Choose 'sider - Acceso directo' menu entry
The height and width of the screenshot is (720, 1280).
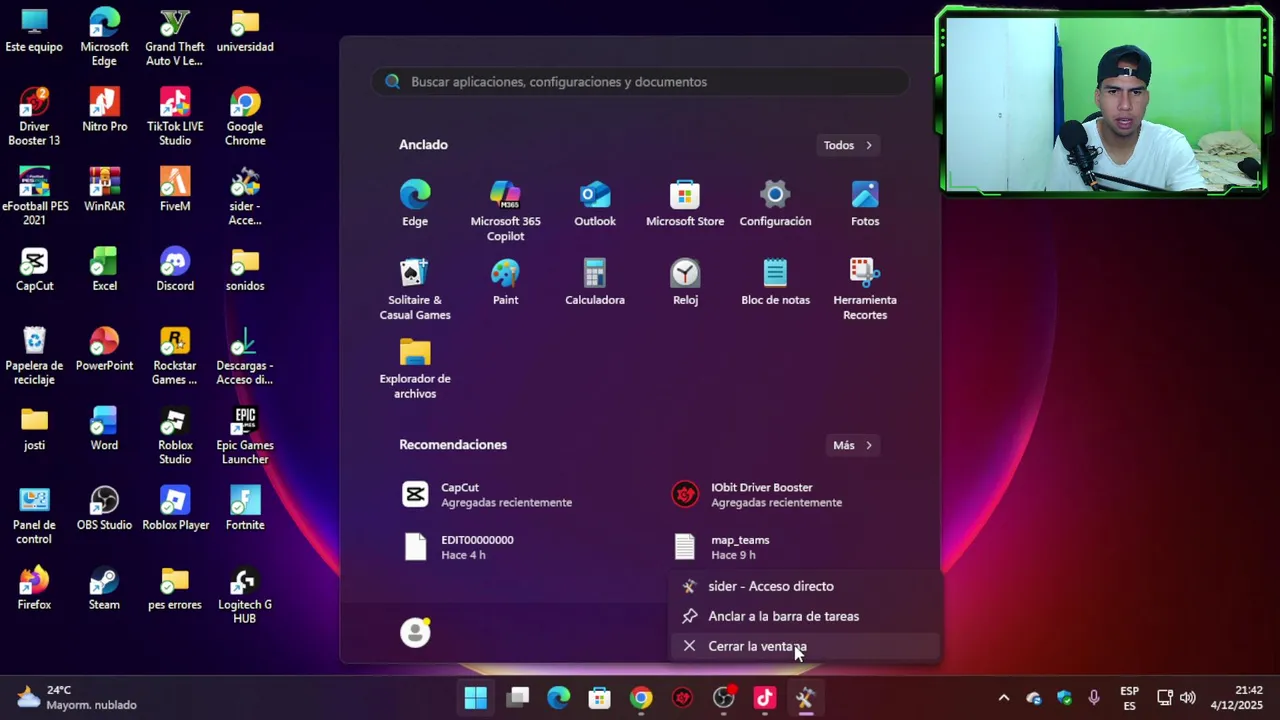coord(806,586)
